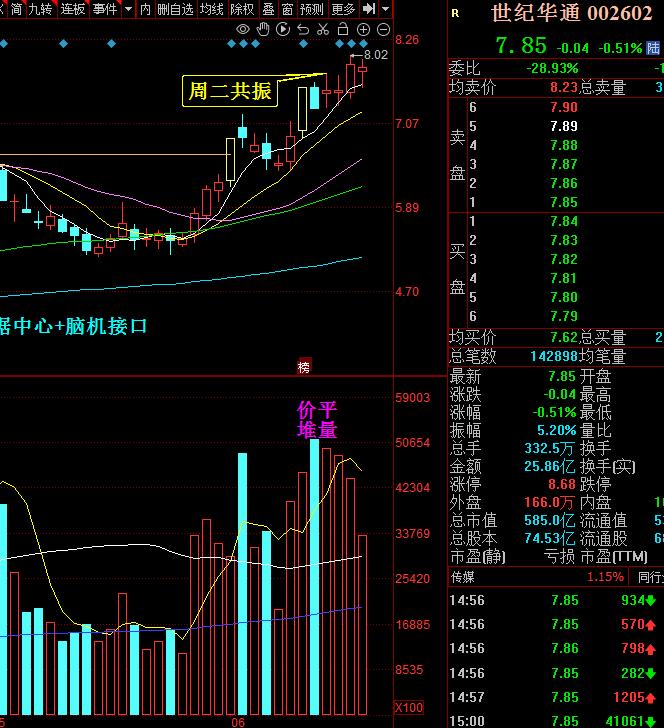The width and height of the screenshot is (664, 728).
Task: Zoom out with the minus circle icon
Action: [x=383, y=30]
